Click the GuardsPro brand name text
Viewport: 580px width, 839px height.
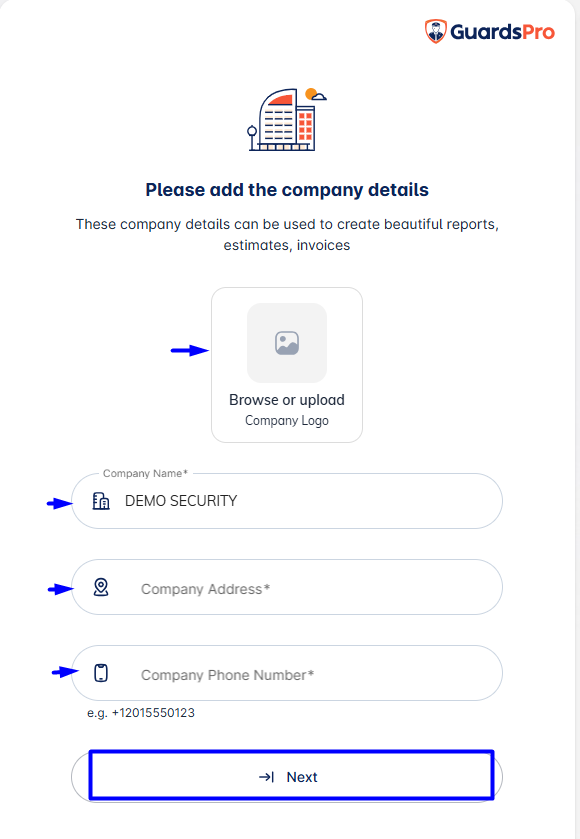[502, 32]
